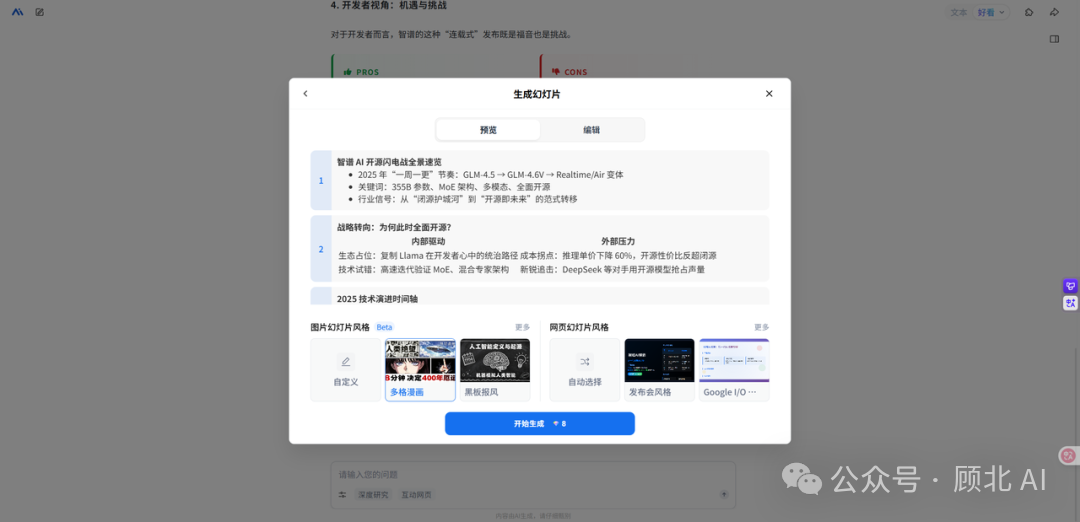Open 更多 for image slide styles
Viewport: 1080px width, 522px height.
pyautogui.click(x=523, y=327)
